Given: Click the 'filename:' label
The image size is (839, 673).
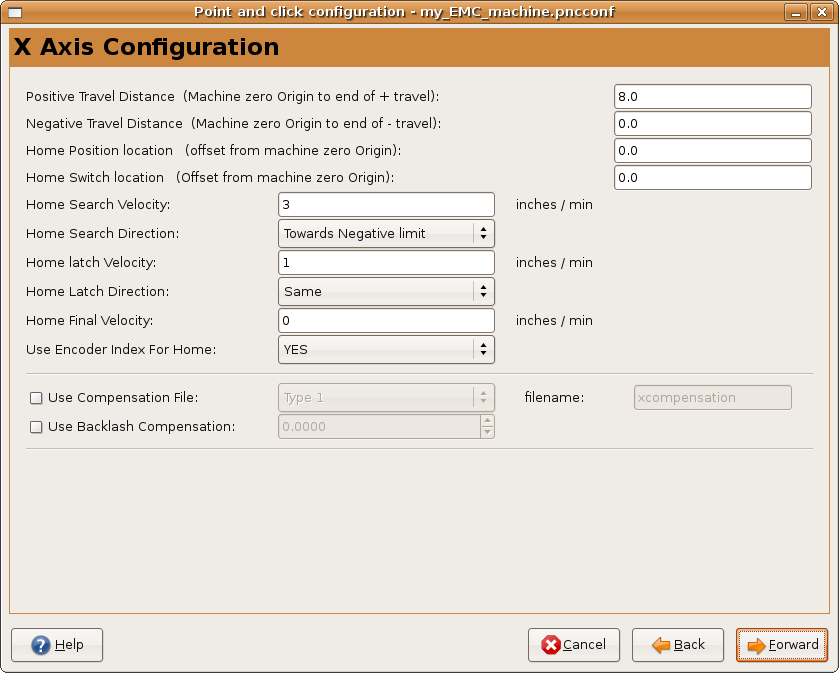Looking at the screenshot, I should click(554, 397).
